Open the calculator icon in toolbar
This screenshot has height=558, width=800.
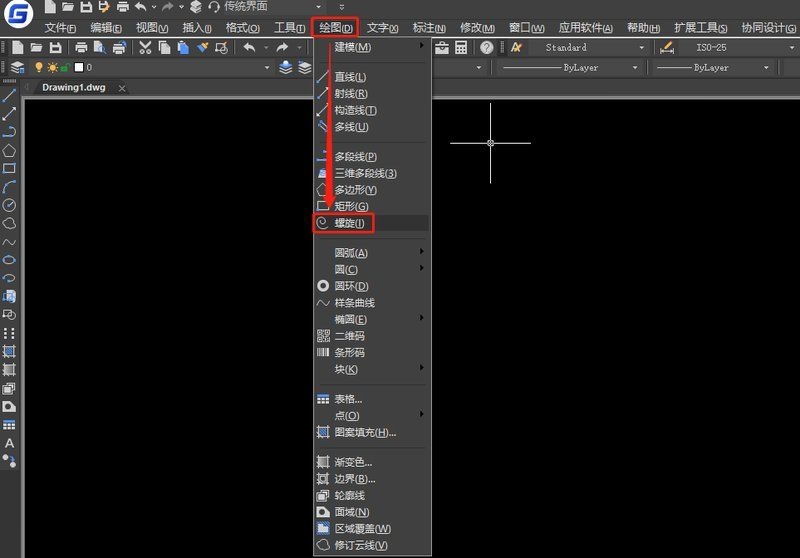(461, 47)
